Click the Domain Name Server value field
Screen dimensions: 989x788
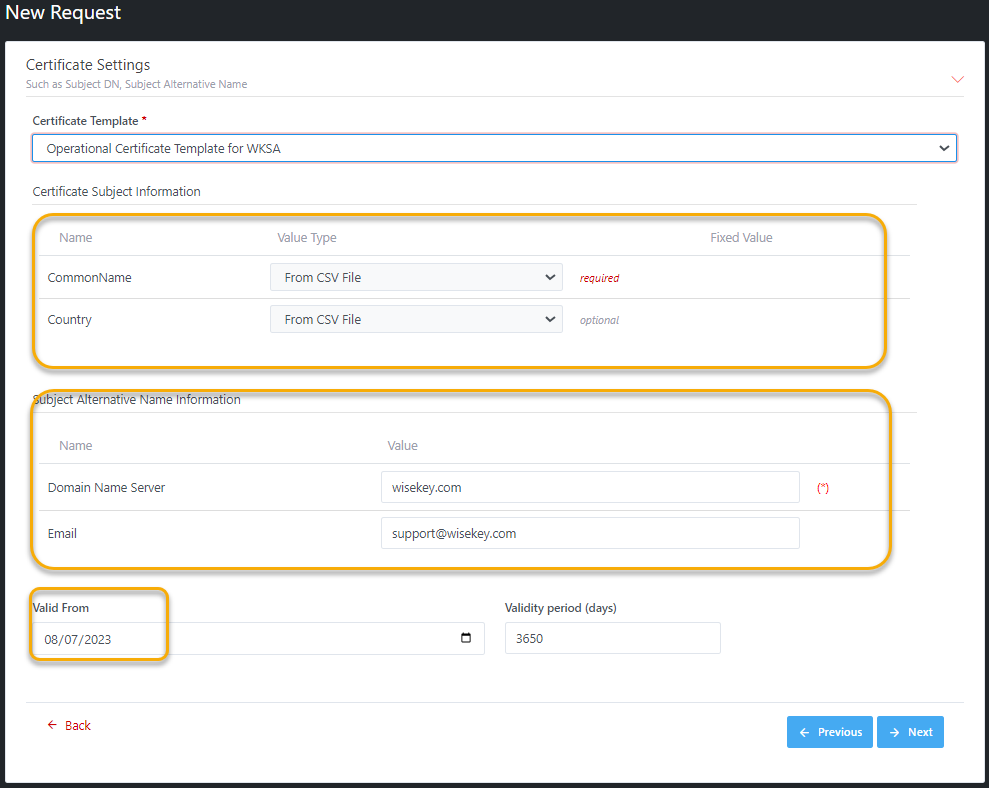click(x=590, y=487)
